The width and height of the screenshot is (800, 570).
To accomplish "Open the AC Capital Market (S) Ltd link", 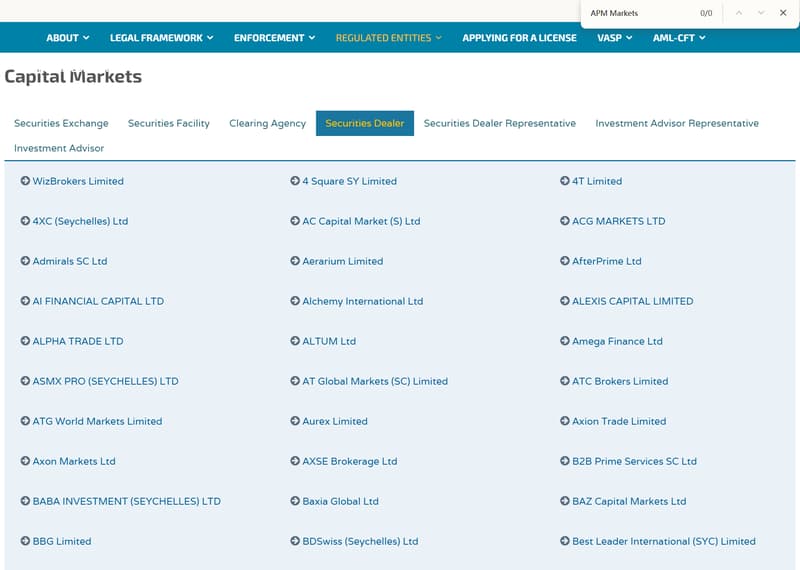I will 361,221.
